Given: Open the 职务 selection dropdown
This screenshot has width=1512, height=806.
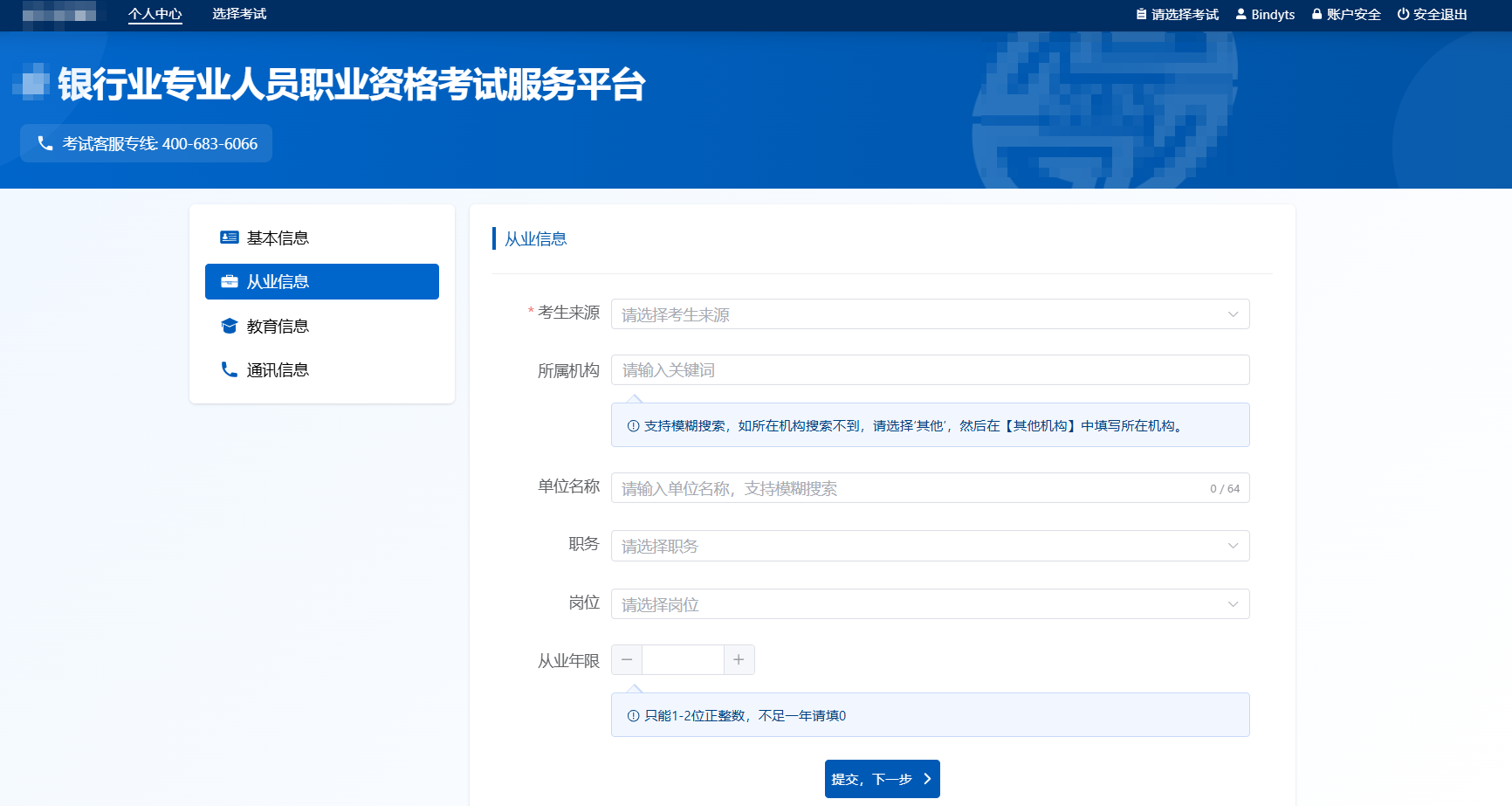Looking at the screenshot, I should pos(930,546).
